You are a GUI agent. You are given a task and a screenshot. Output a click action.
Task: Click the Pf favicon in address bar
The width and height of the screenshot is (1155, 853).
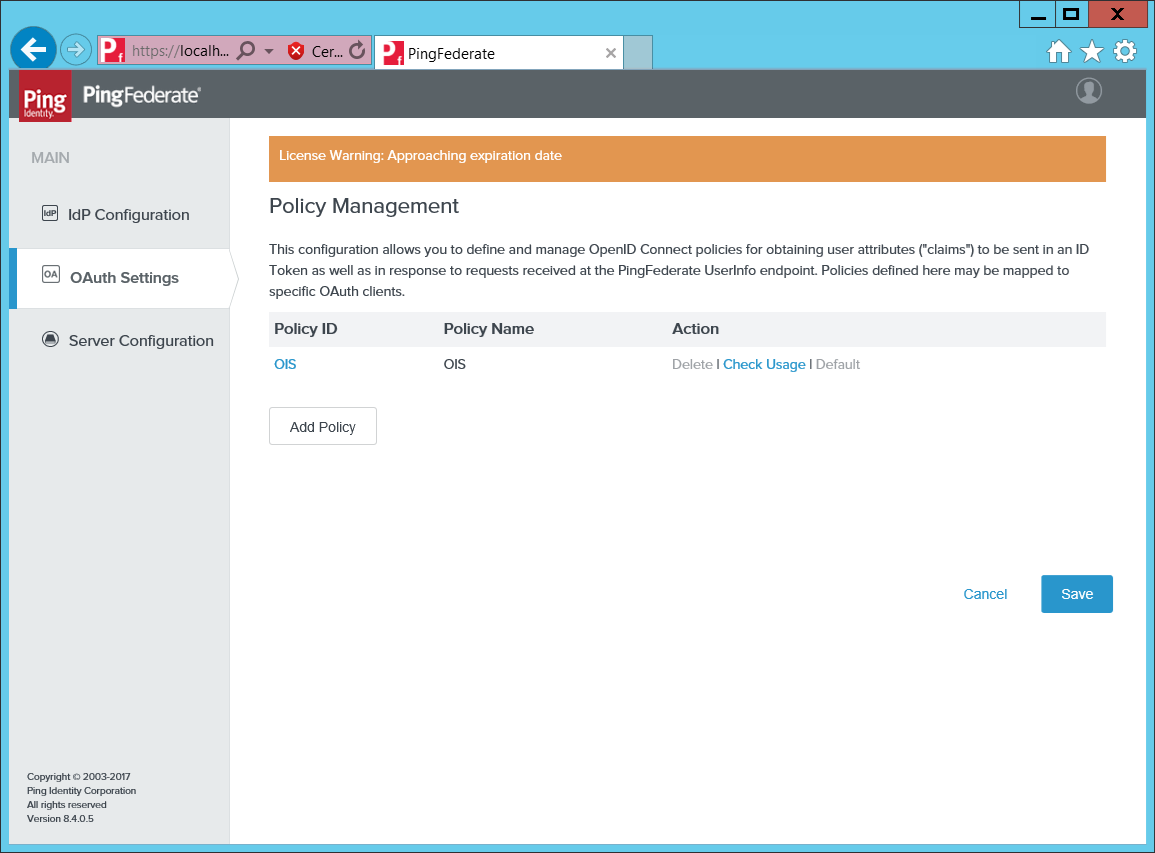pyautogui.click(x=113, y=50)
